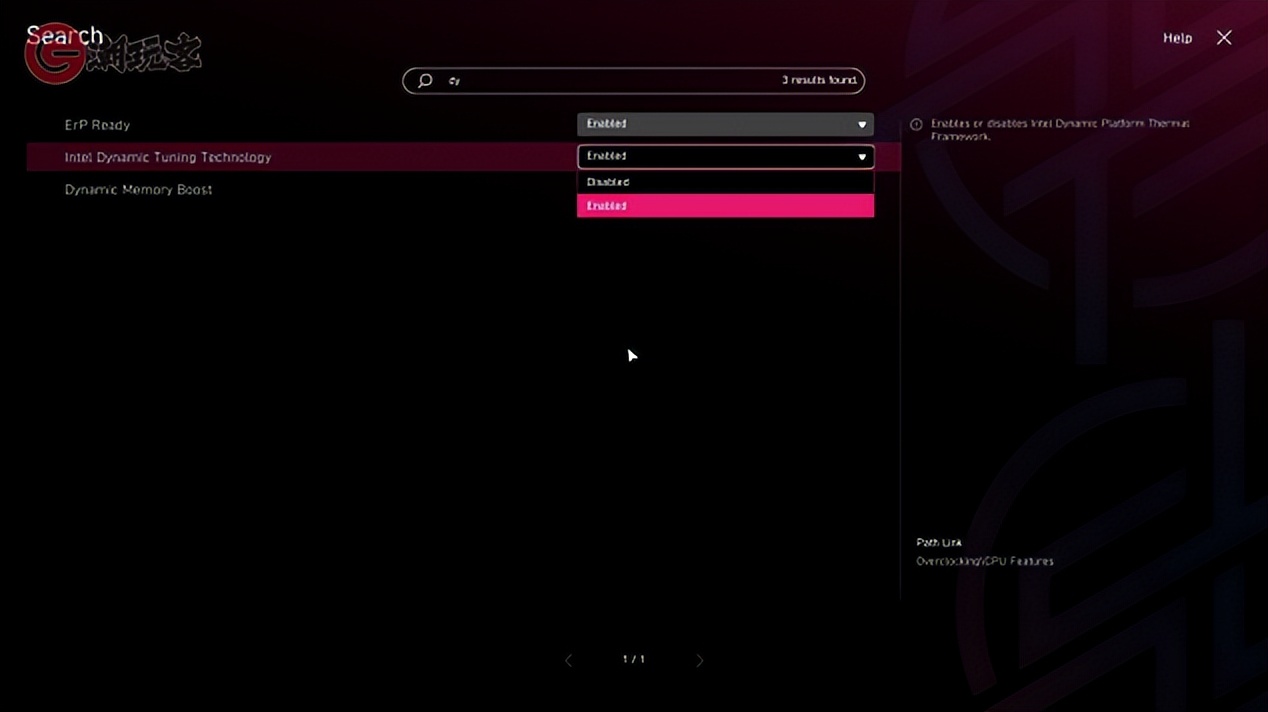Viewport: 1268px width, 712px height.
Task: Click into the search text field
Action: pos(634,81)
